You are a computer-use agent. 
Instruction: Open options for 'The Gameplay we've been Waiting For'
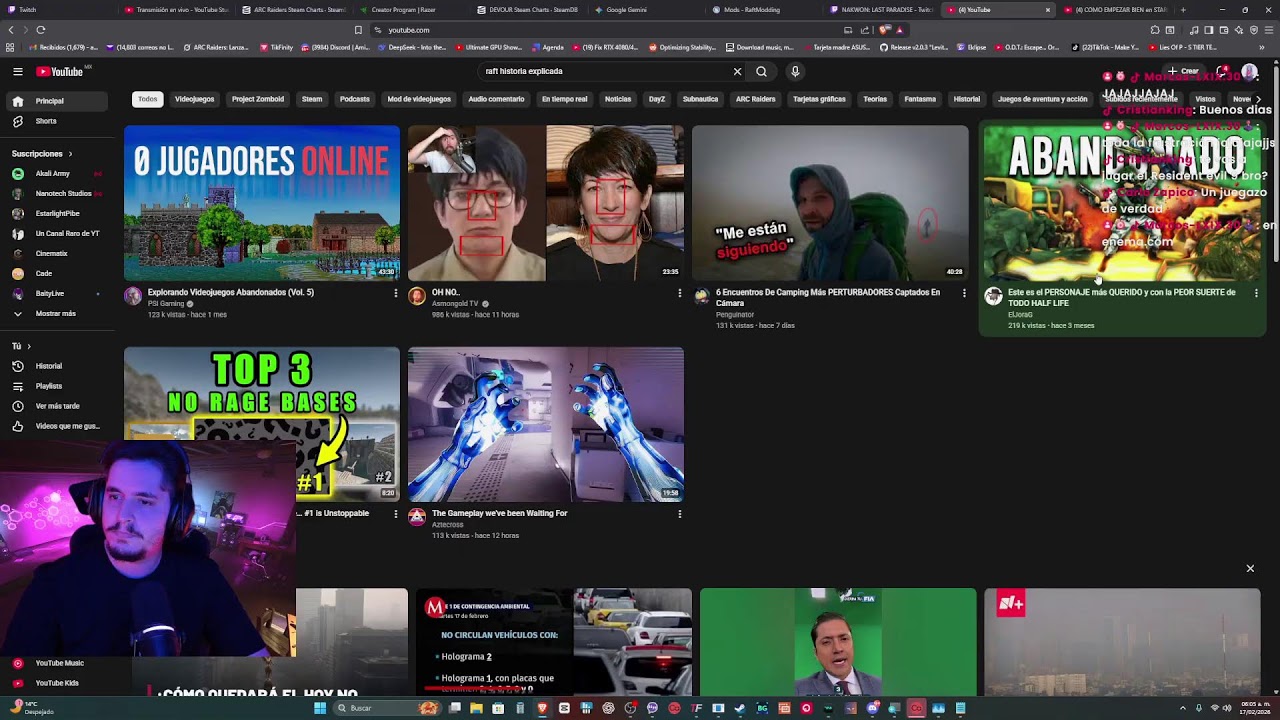680,514
